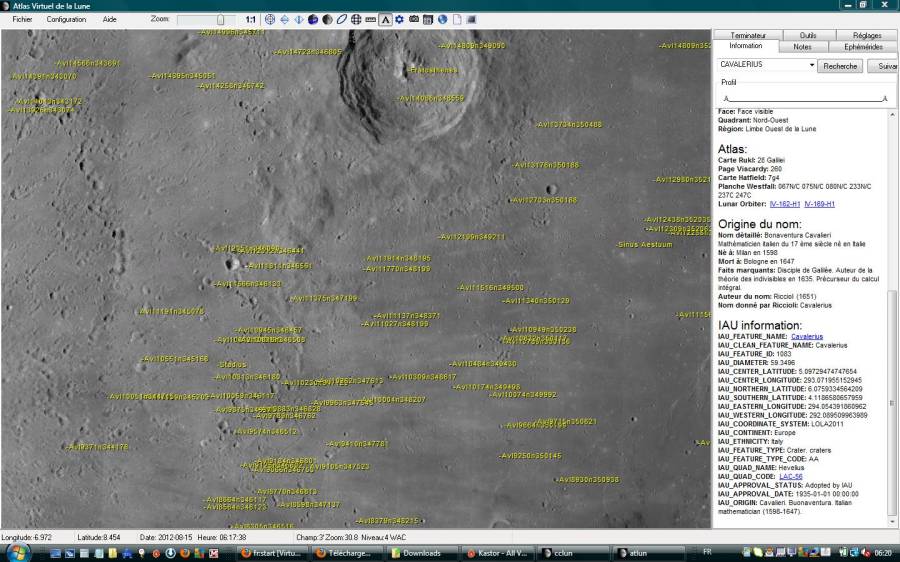Click the blank page document toolbar icon
This screenshot has height=562, width=900.
click(x=457, y=20)
